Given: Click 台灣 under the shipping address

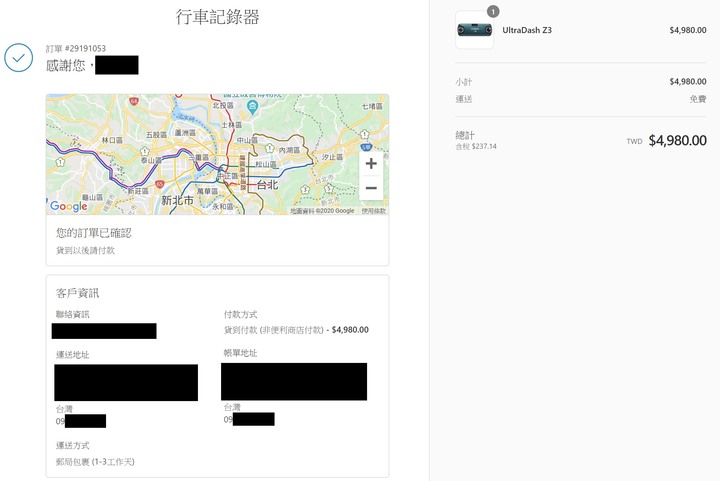Looking at the screenshot, I should (64, 408).
